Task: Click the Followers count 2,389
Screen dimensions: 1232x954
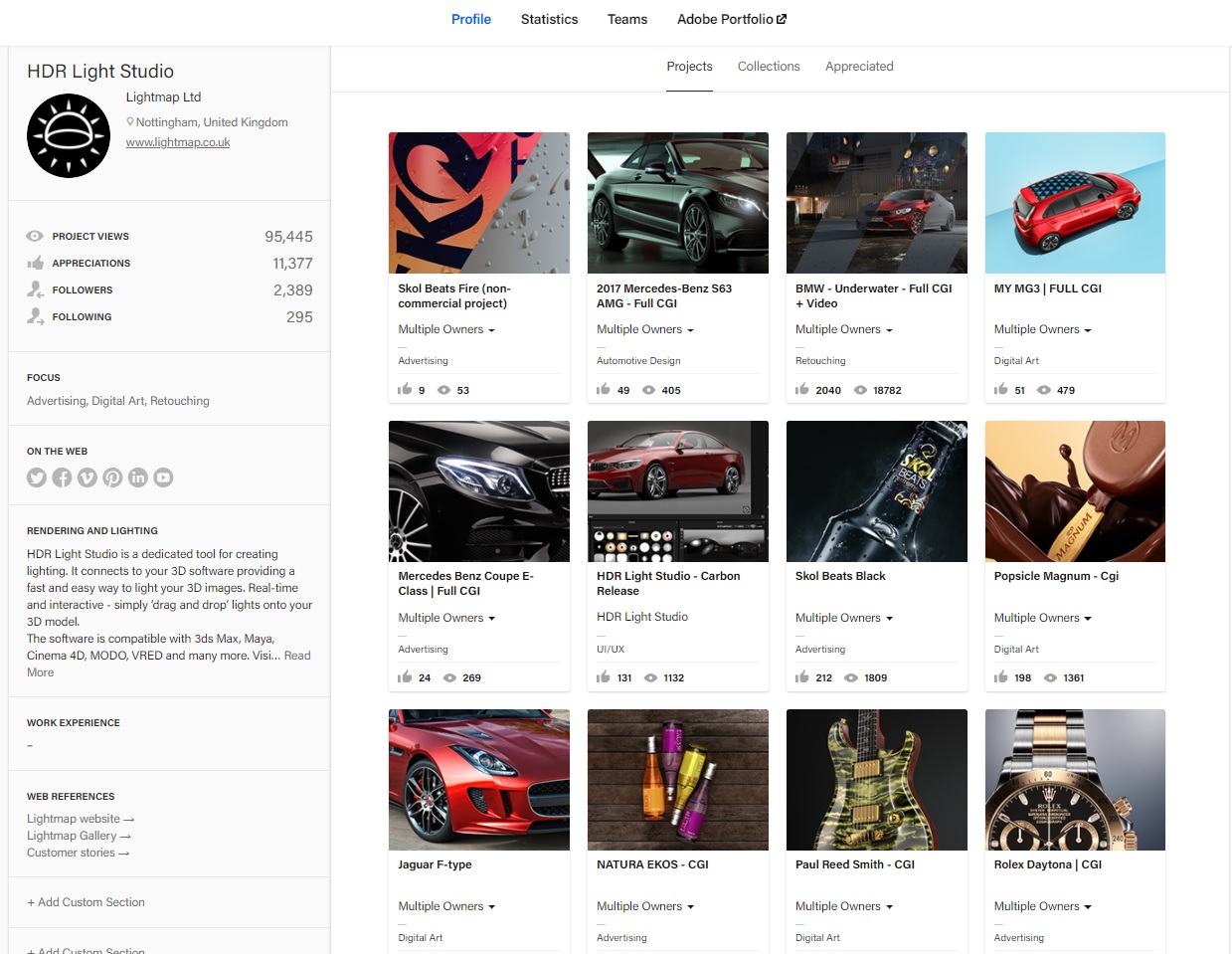Action: [293, 290]
